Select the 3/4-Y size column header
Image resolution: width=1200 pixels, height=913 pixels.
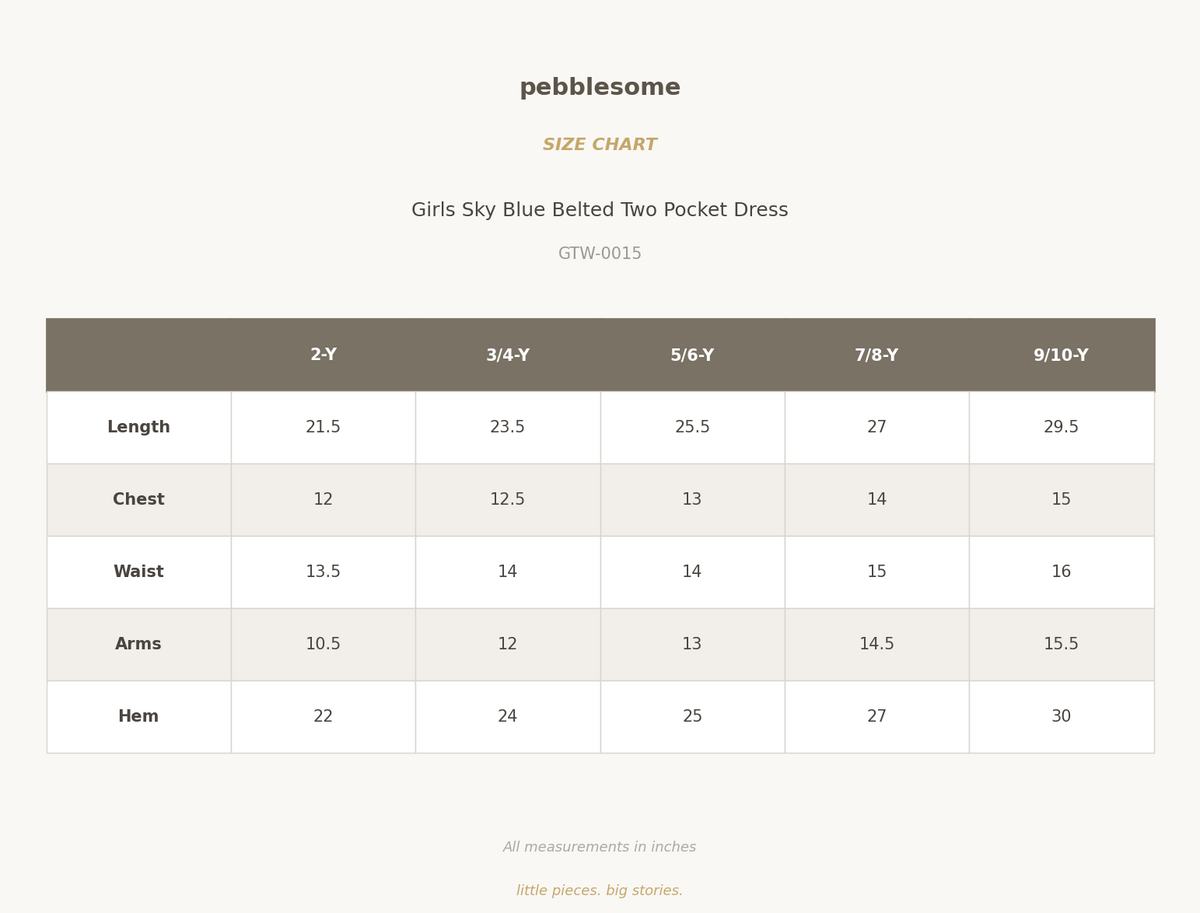click(x=508, y=355)
